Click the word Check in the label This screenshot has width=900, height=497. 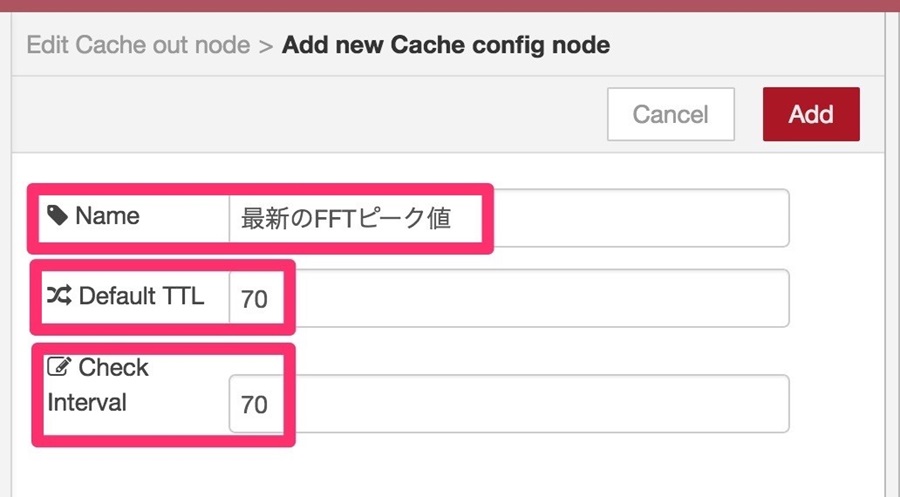114,367
